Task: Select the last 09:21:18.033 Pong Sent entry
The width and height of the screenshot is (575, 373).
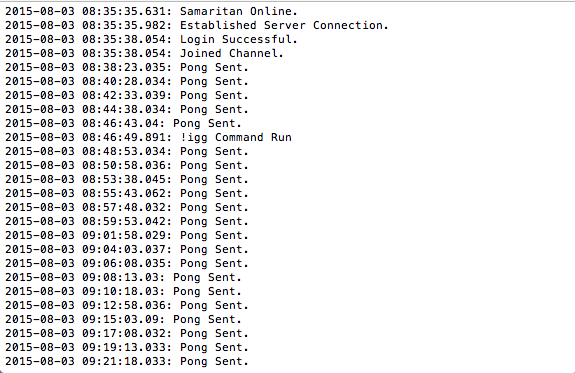Action: [x=127, y=361]
